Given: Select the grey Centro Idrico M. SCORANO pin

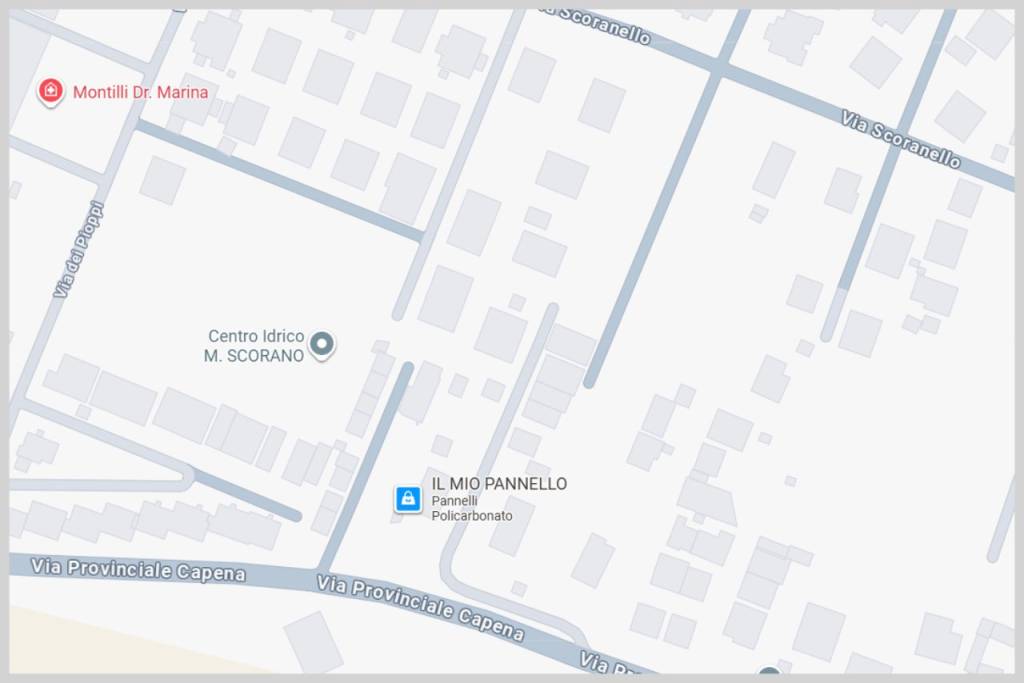Looking at the screenshot, I should (x=321, y=344).
